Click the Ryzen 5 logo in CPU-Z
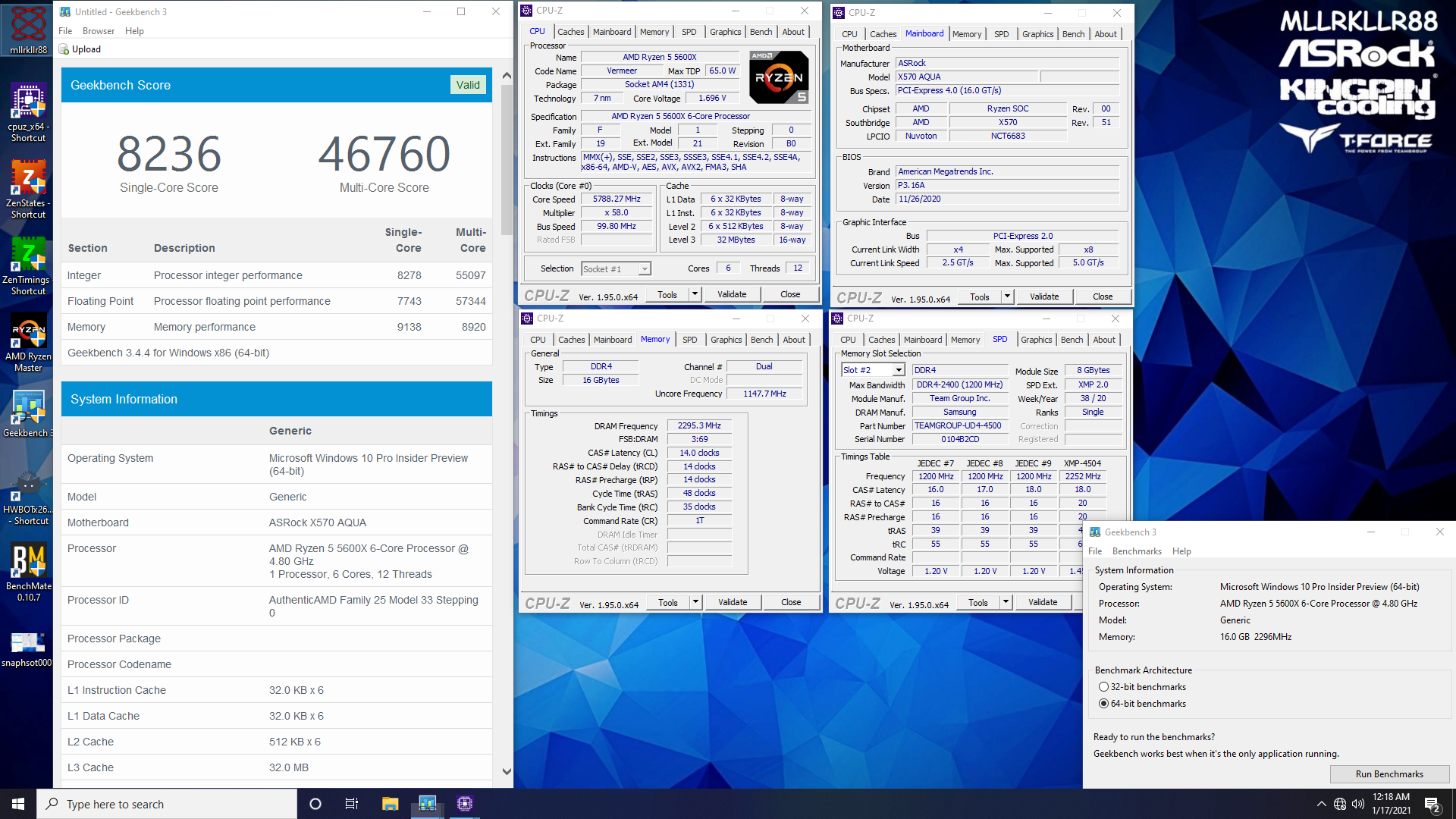The image size is (1456, 819). (x=779, y=77)
